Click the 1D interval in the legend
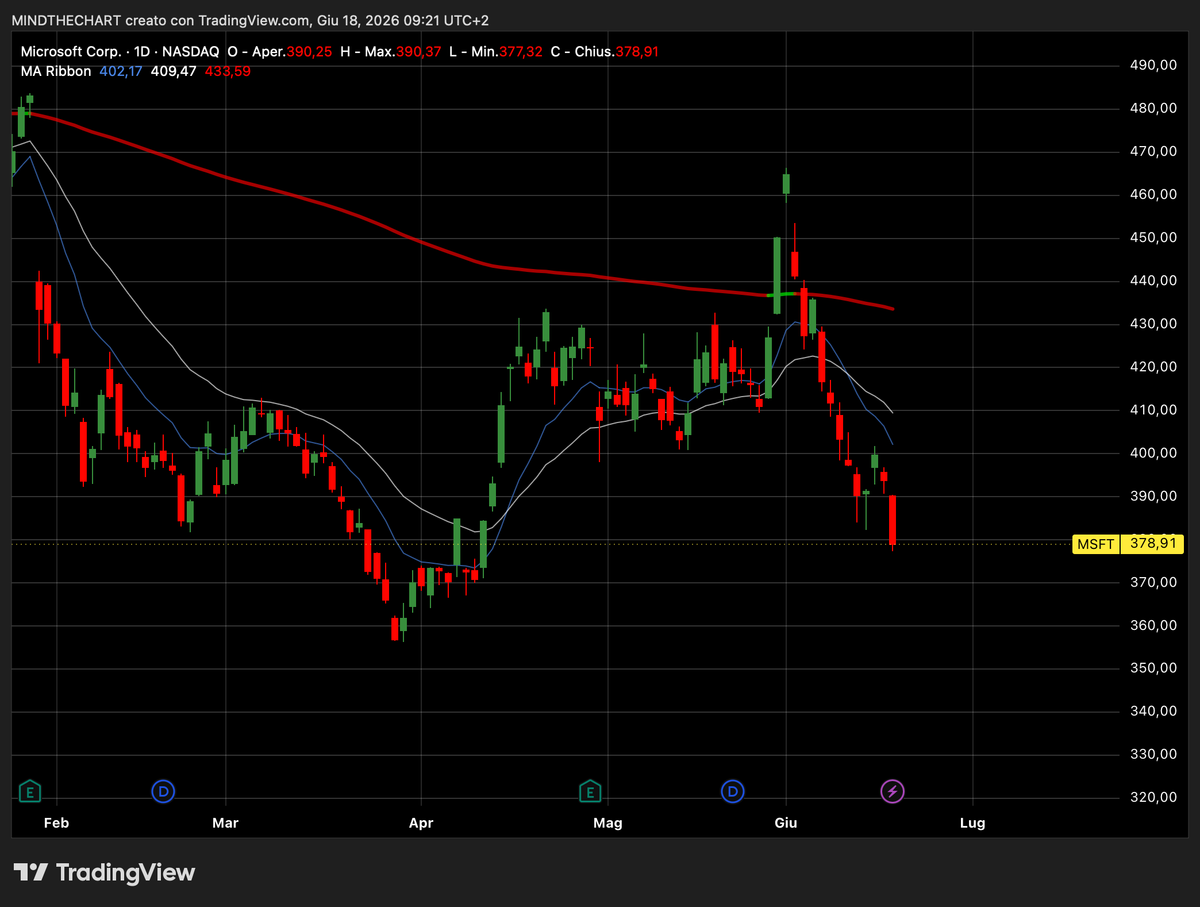Viewport: 1200px width, 907px height. pyautogui.click(x=143, y=52)
